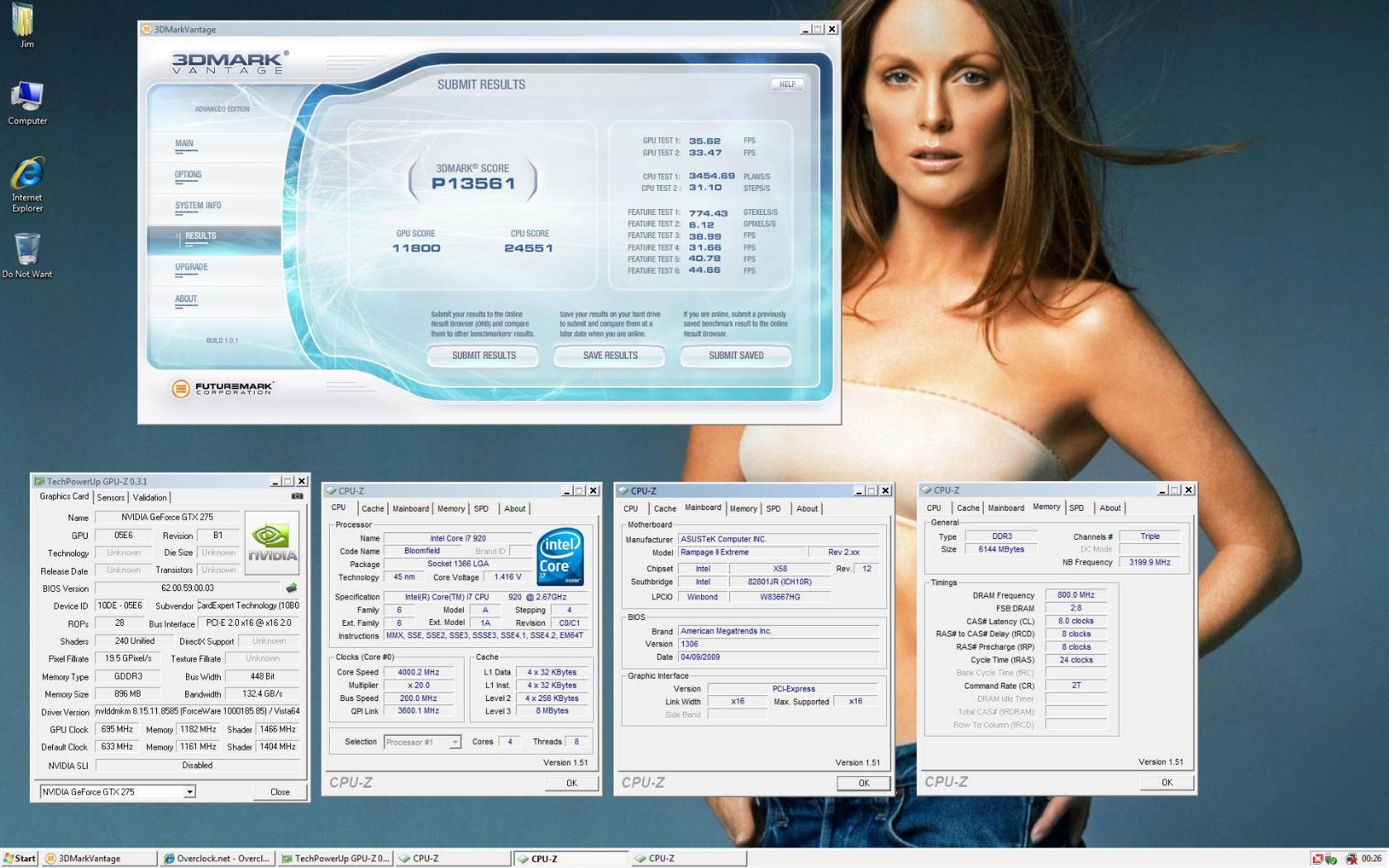The height and width of the screenshot is (868, 1389).
Task: Click OK in the CPU-Z Mainboard window
Action: coord(863,783)
